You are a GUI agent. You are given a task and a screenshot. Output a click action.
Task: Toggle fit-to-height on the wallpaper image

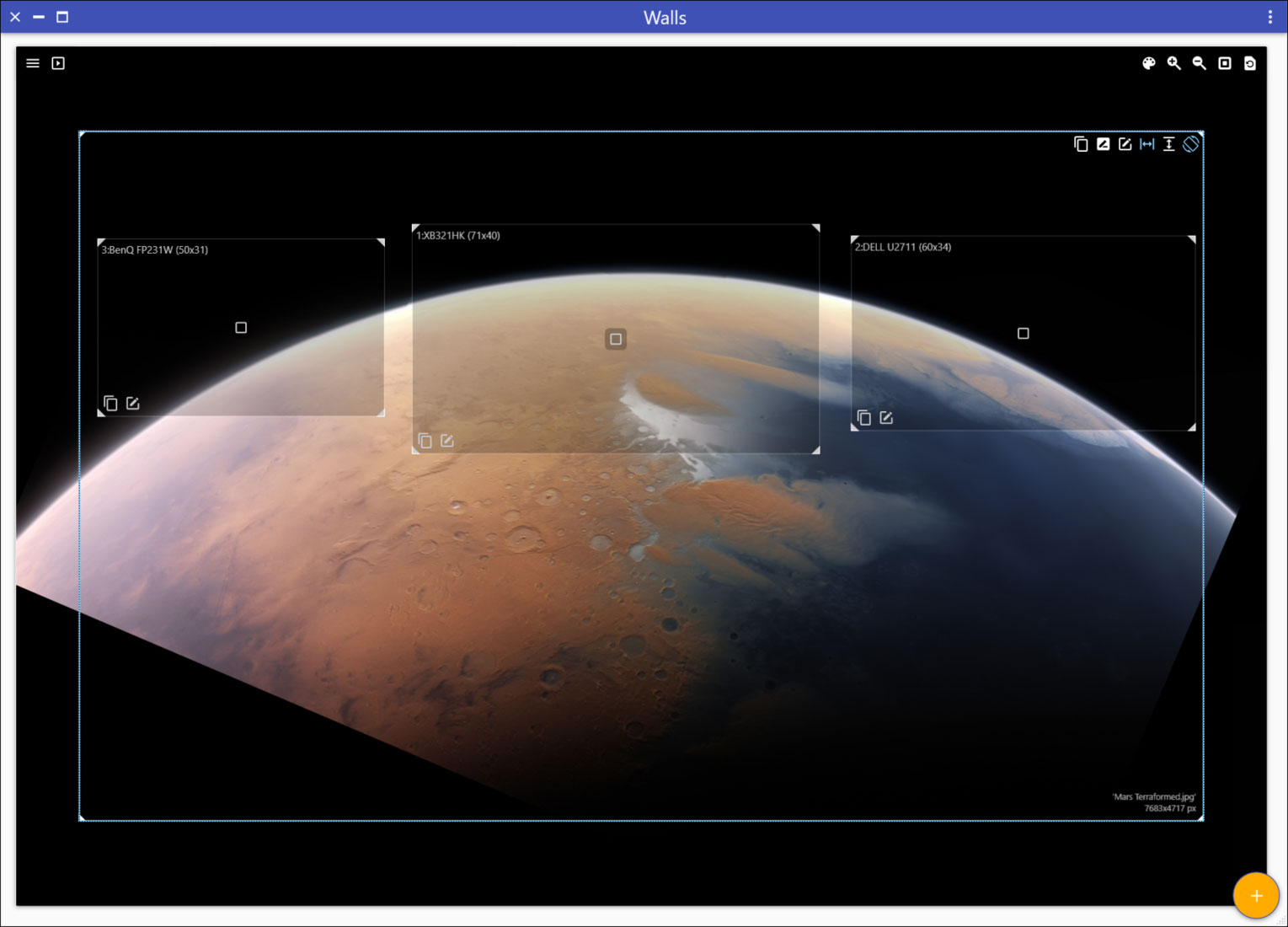(1168, 144)
